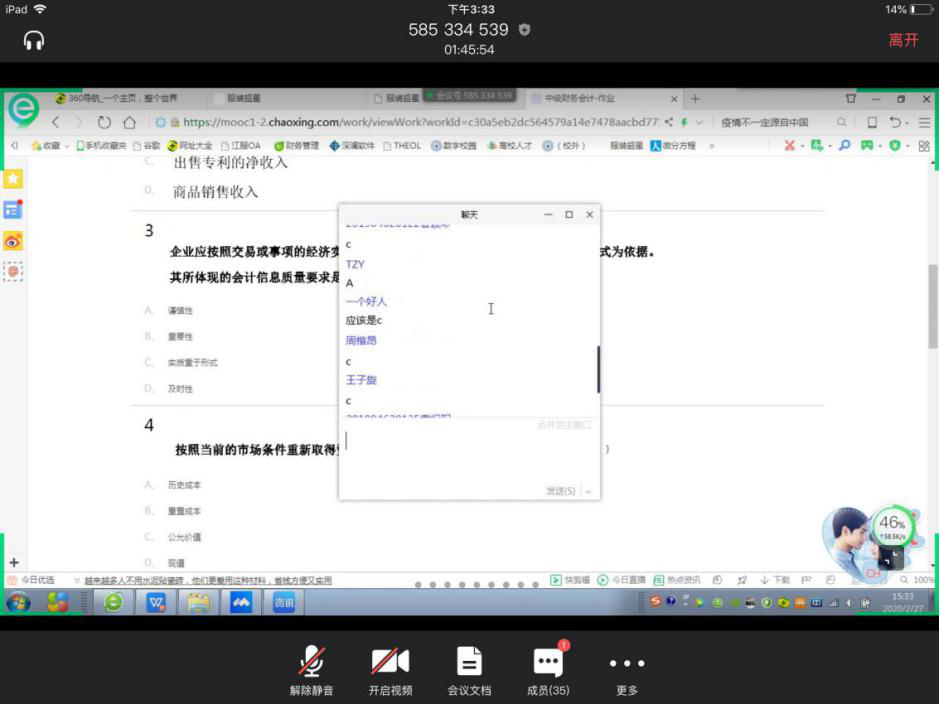
Task: Click the browser home icon
Action: click(129, 122)
